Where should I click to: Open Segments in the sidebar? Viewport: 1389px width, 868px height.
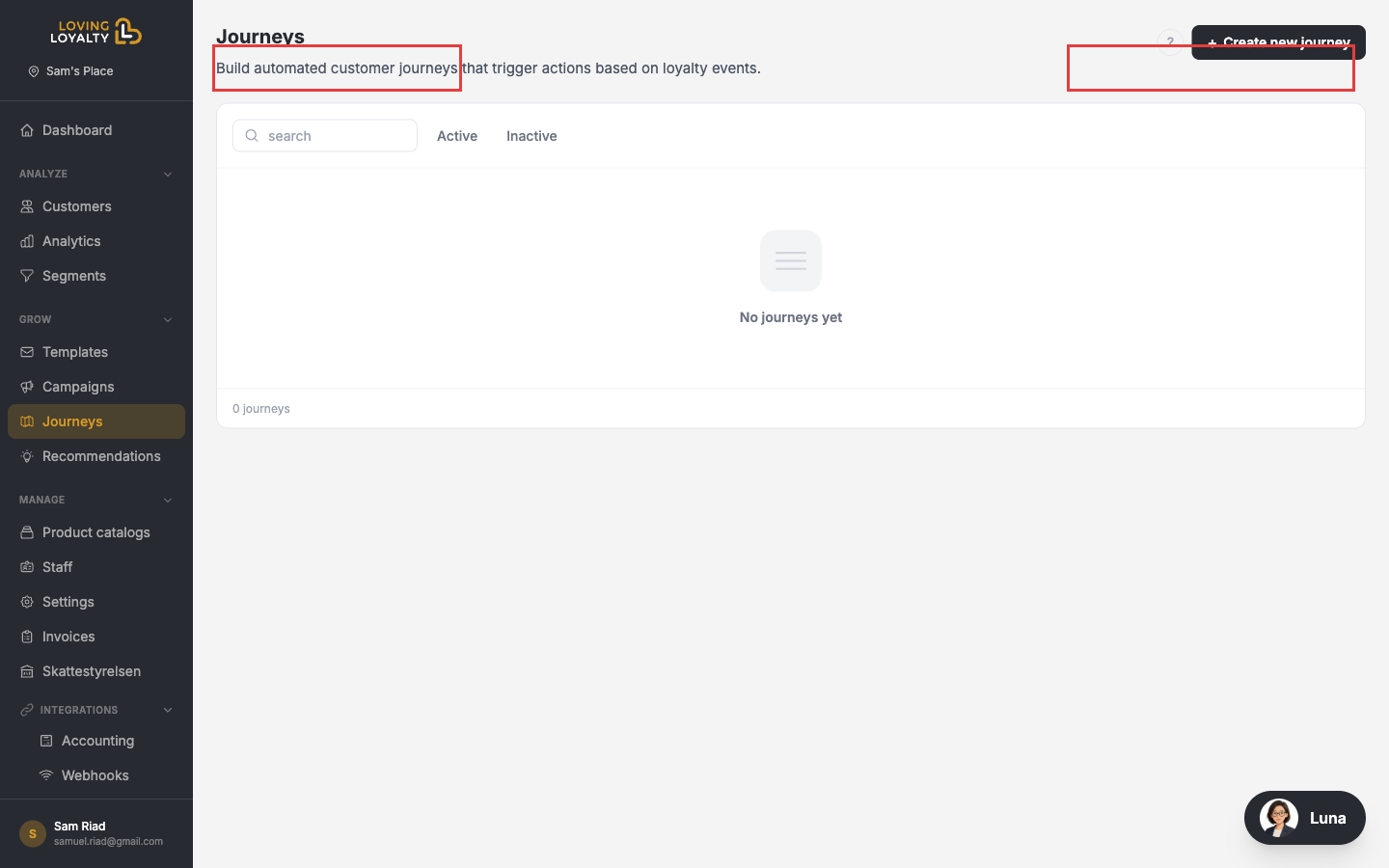coord(96,276)
